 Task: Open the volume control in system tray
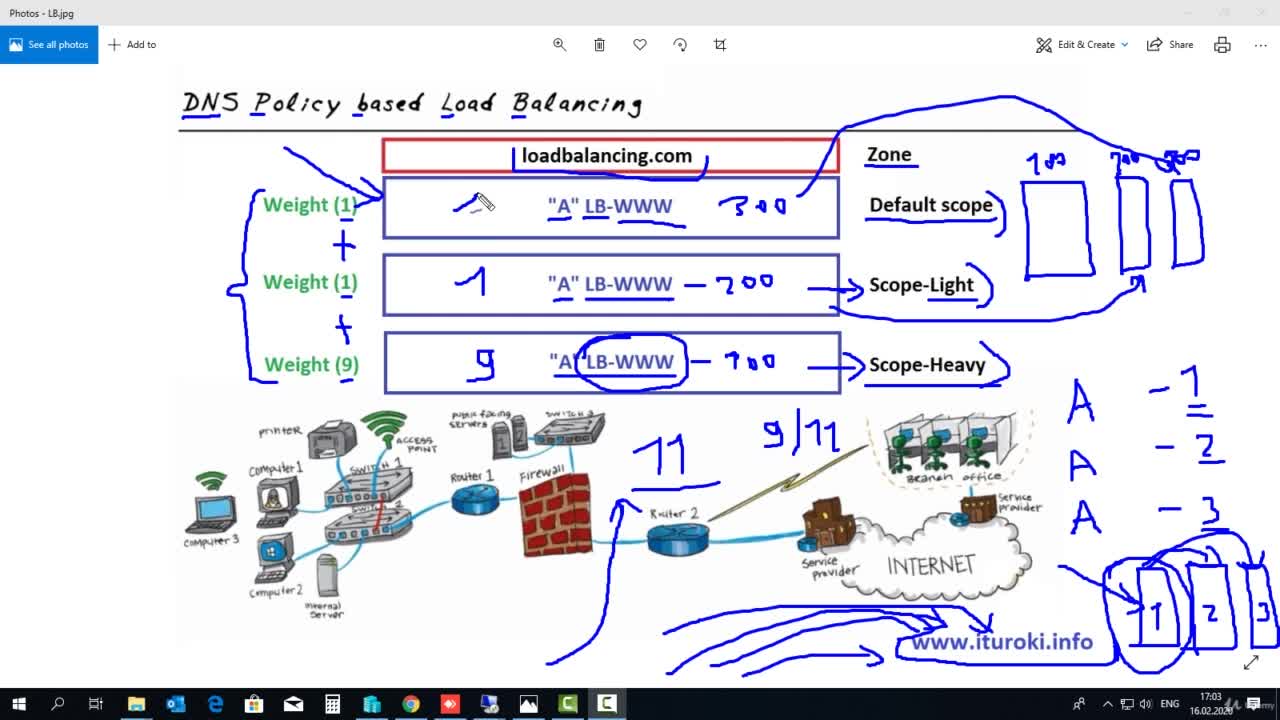coord(1147,704)
